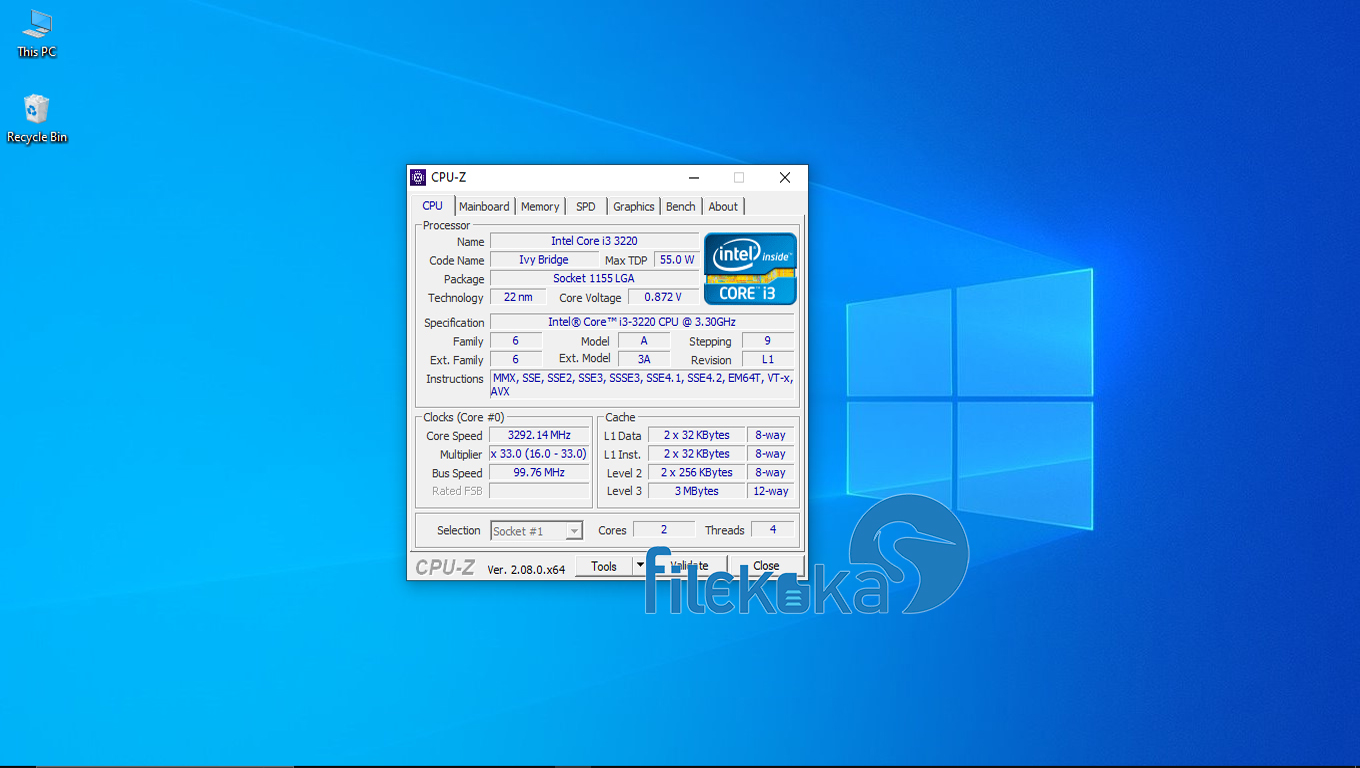This screenshot has width=1360, height=768.
Task: Click the Revision value L1
Action: pyautogui.click(x=768, y=359)
